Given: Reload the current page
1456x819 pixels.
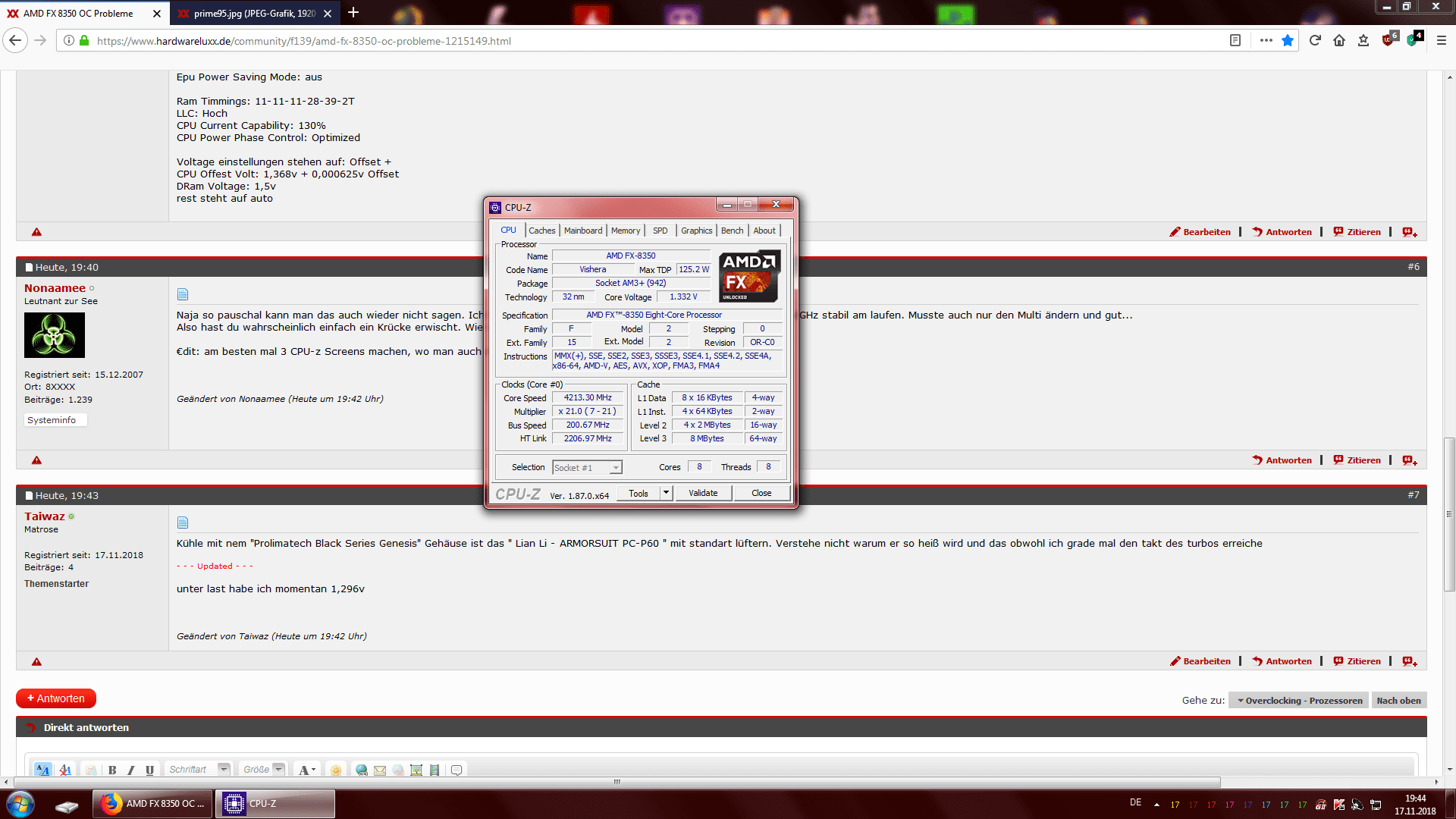Looking at the screenshot, I should [x=1315, y=40].
